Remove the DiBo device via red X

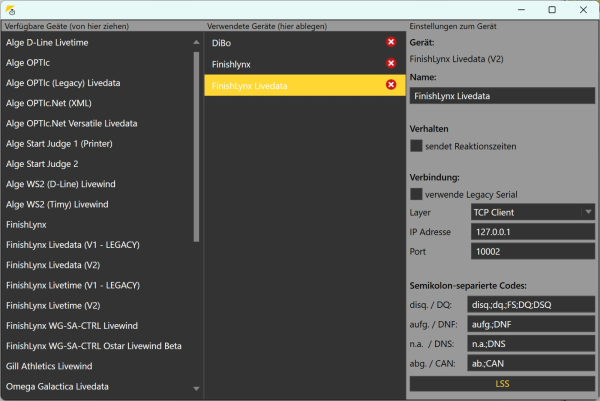pos(391,43)
